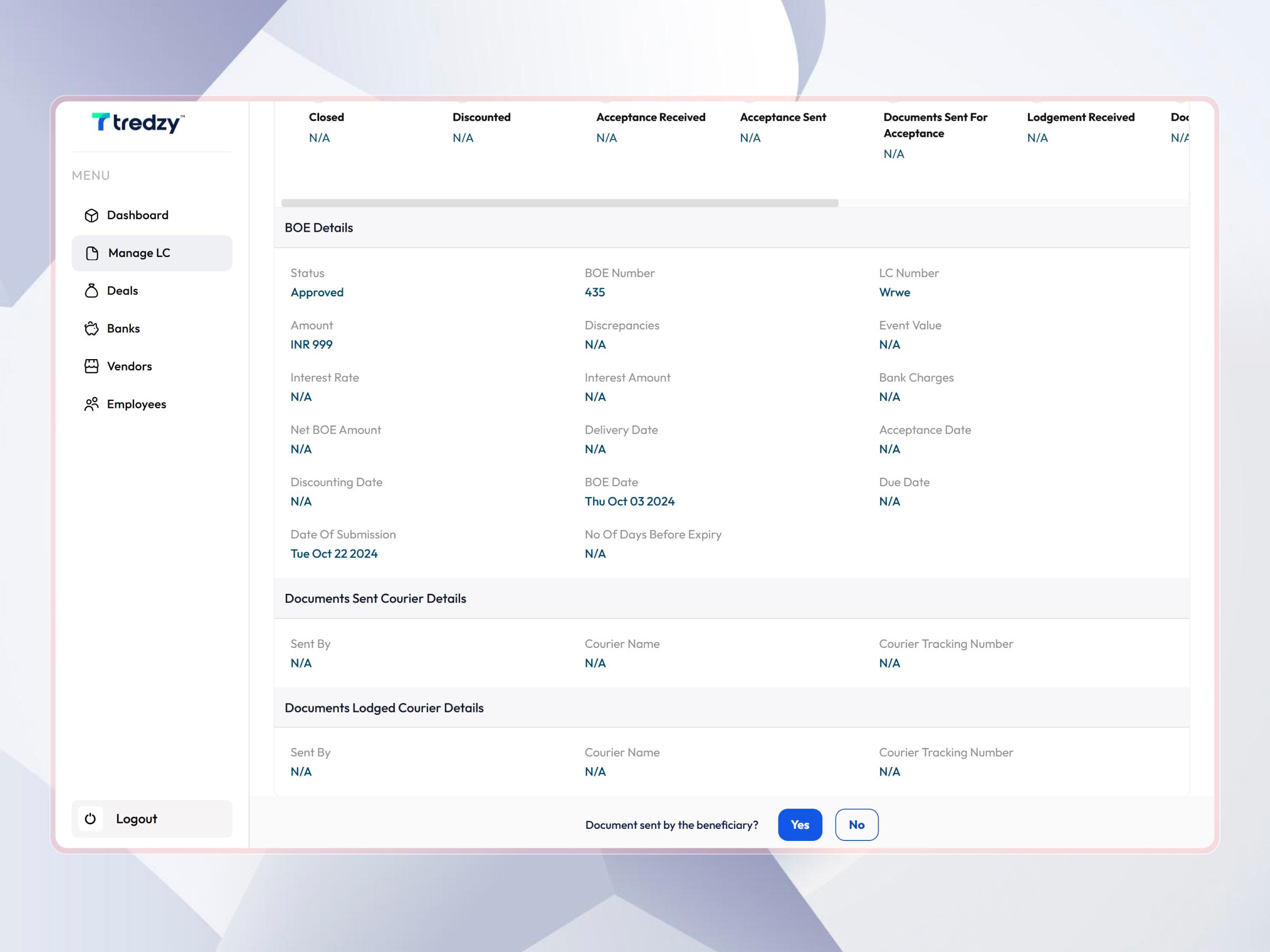Select Date of Submission Tue Oct 22 2024

[x=334, y=553]
